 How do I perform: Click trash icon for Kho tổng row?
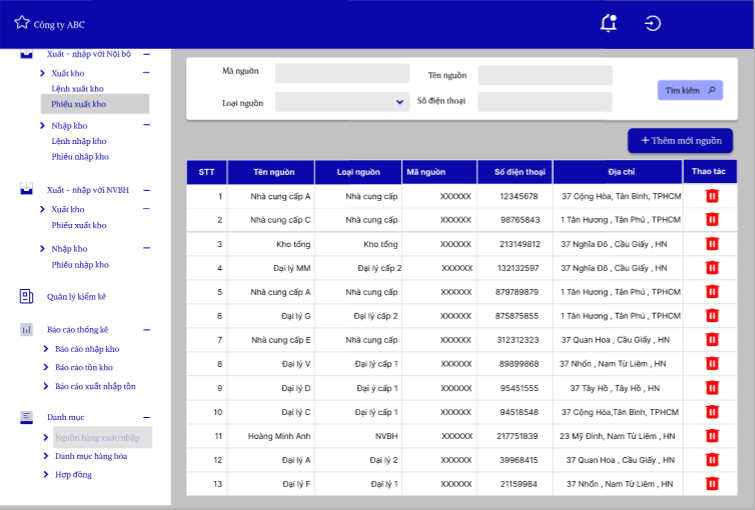point(712,244)
